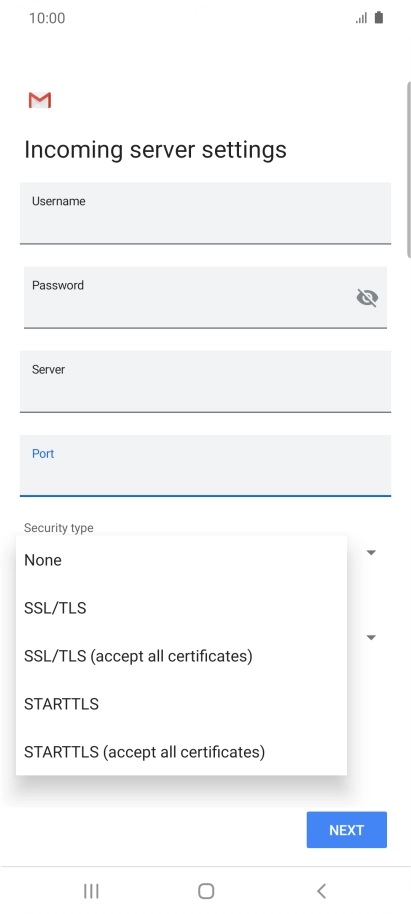This screenshot has height=914, width=411.
Task: Tap the 10:00 status bar clock
Action: (47, 18)
